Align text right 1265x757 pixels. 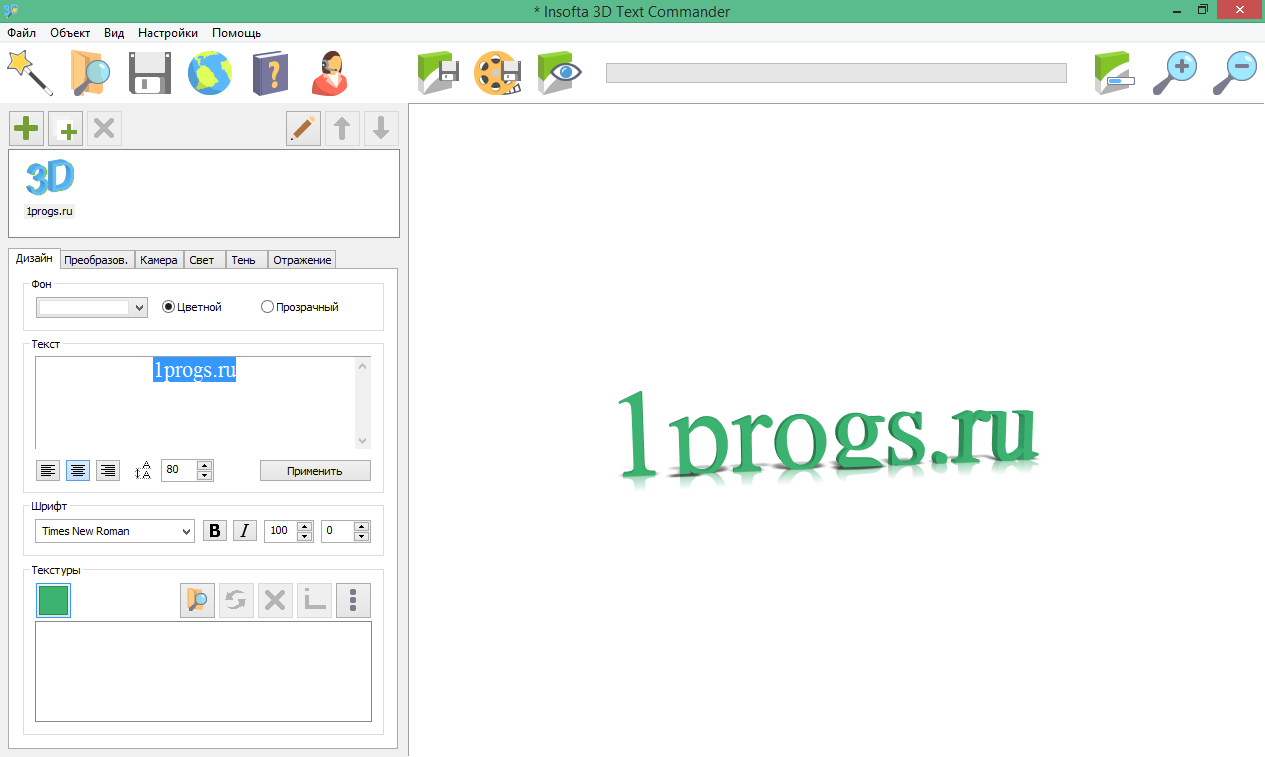click(108, 470)
